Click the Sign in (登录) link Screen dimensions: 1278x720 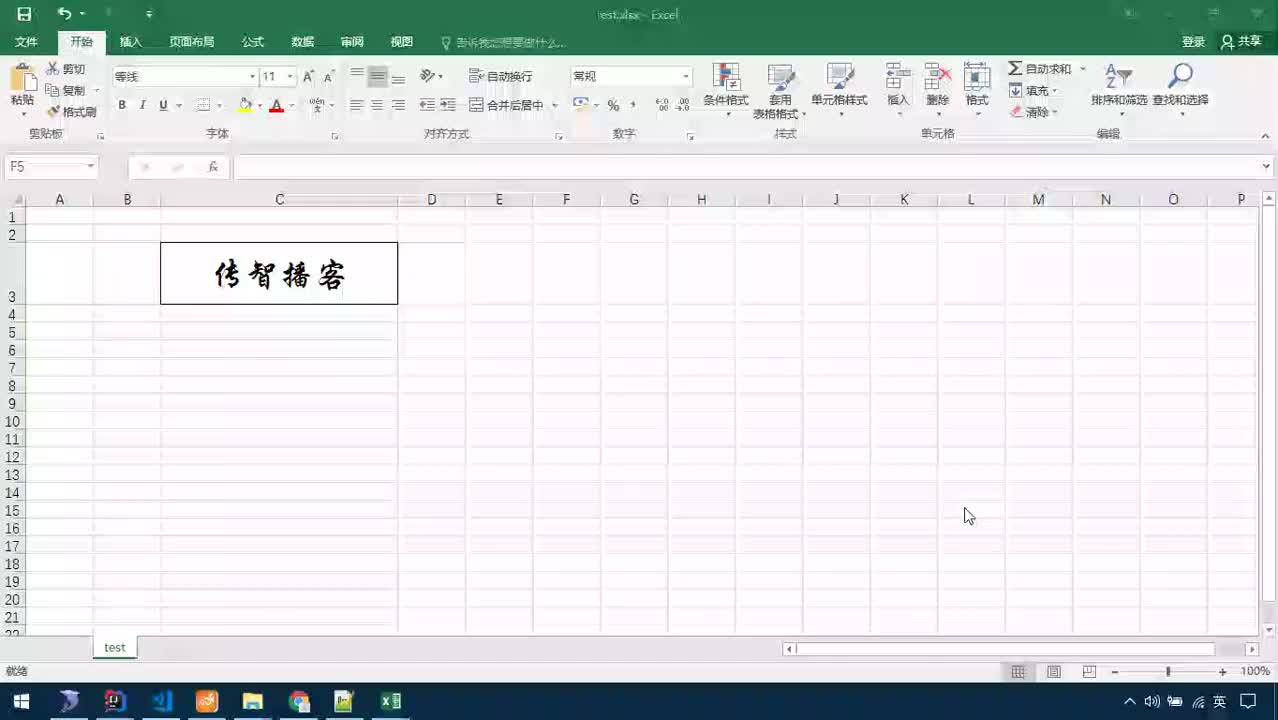click(1193, 42)
